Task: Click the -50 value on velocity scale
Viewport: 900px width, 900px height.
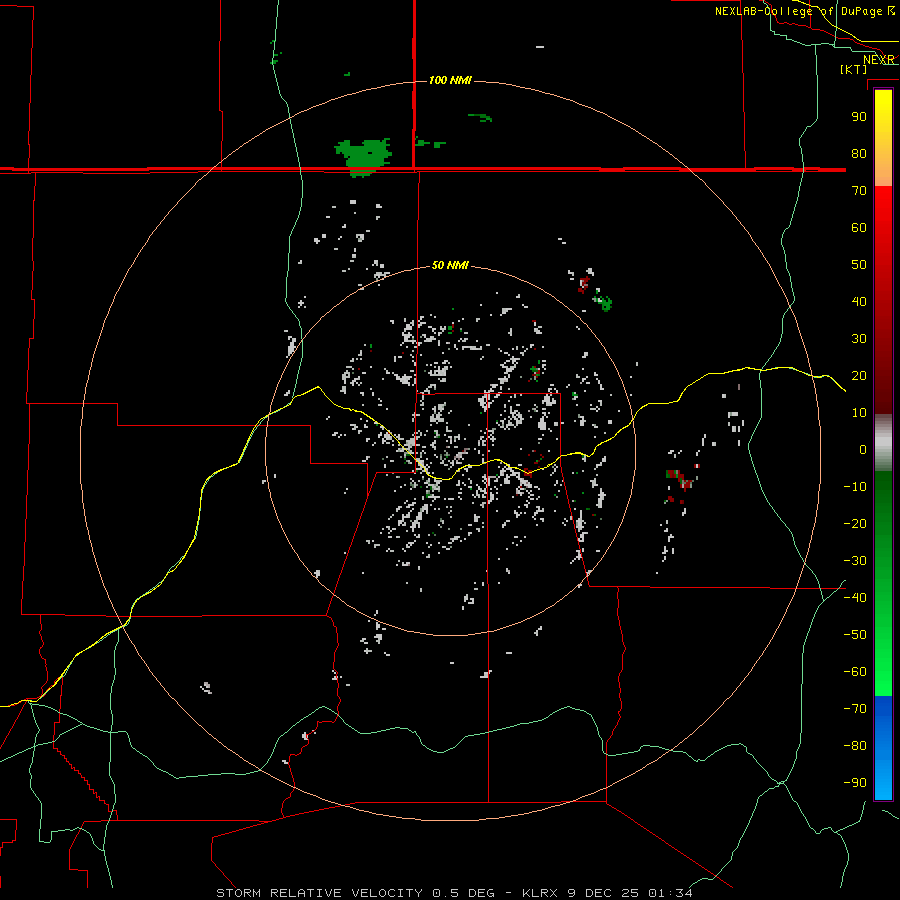Action: 855,635
